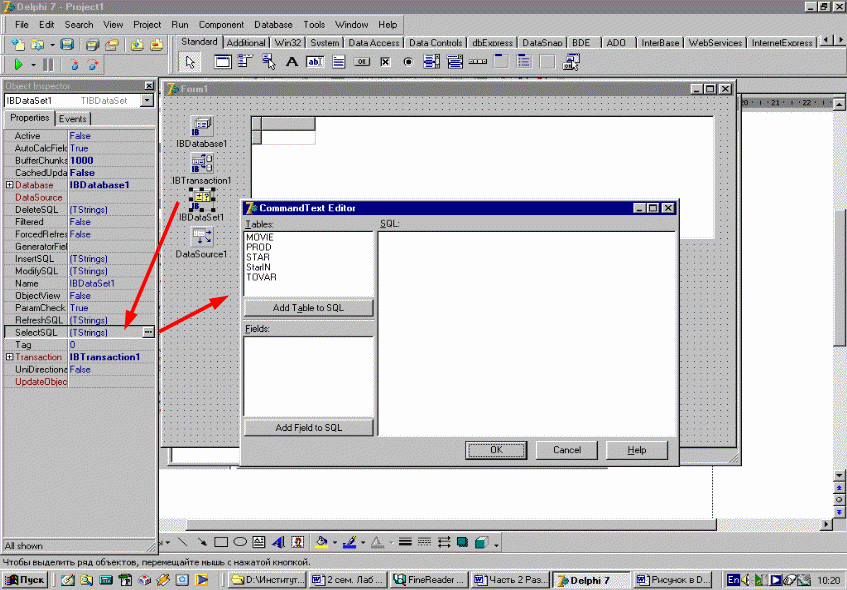Click Cancel in CommandText Editor
The width and height of the screenshot is (847, 590).
[567, 450]
